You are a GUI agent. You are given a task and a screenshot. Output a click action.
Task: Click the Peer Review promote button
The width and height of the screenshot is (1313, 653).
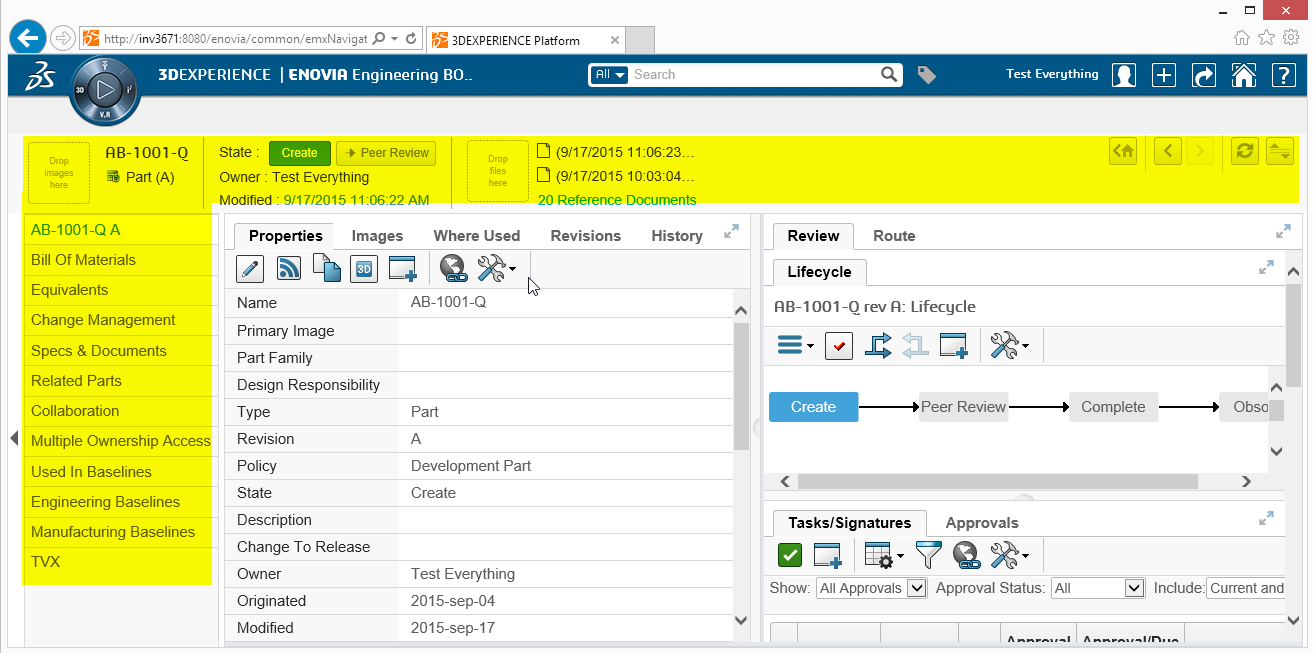point(385,153)
